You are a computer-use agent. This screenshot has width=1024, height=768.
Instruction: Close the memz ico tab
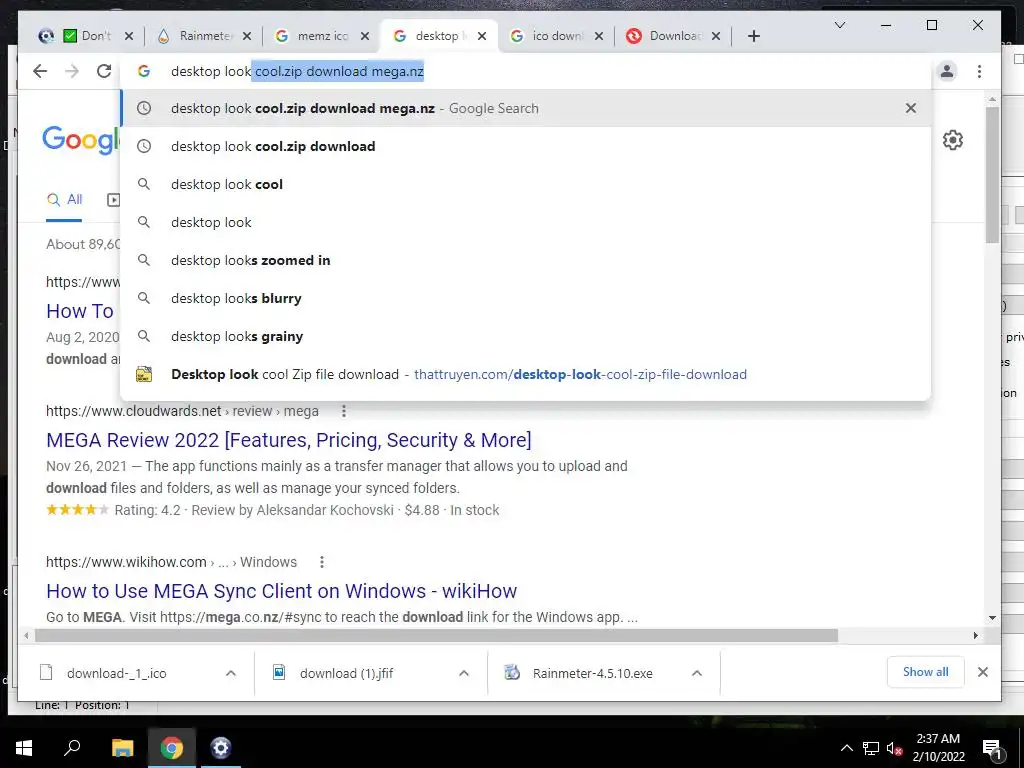(365, 36)
